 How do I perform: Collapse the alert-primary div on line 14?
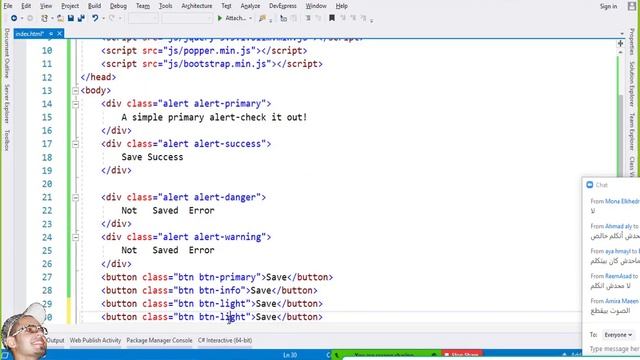click(76, 104)
